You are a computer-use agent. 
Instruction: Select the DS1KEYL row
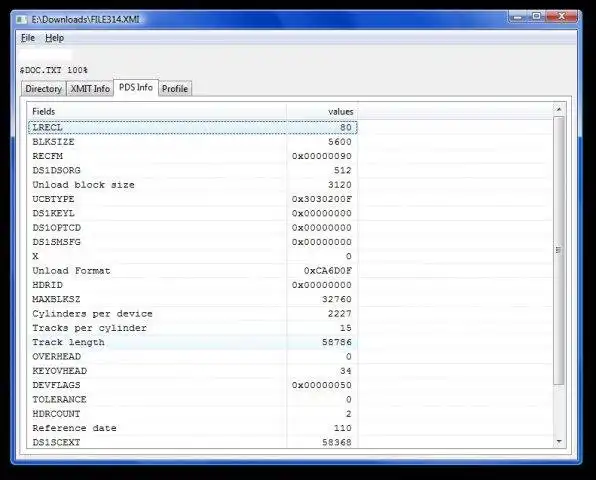(x=193, y=213)
